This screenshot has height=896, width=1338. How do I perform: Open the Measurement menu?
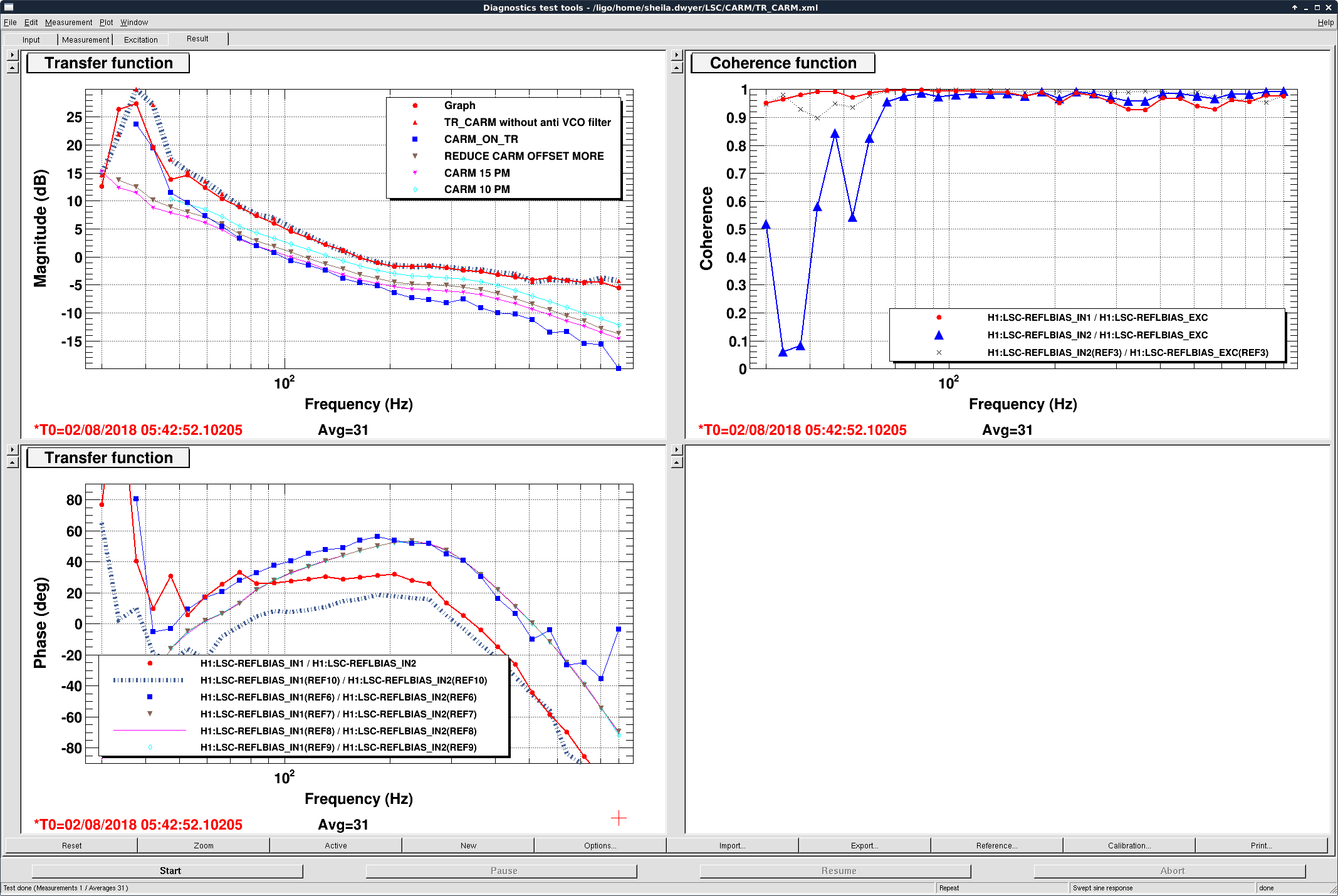coord(68,22)
